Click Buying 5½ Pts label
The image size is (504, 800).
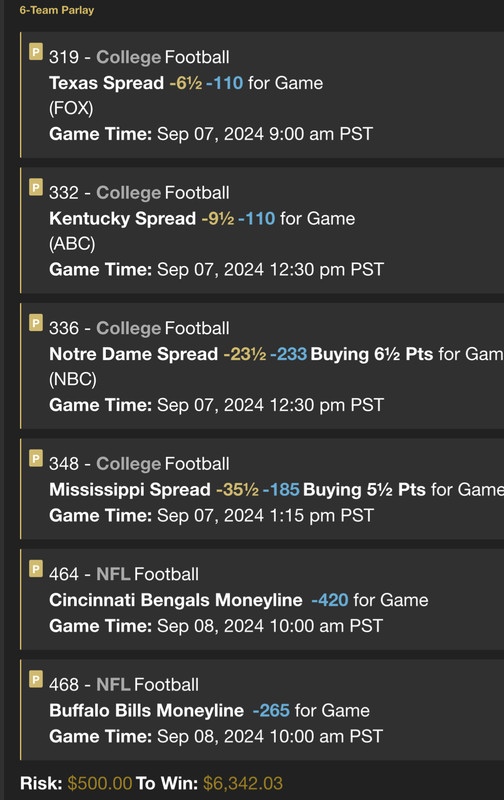(364, 490)
